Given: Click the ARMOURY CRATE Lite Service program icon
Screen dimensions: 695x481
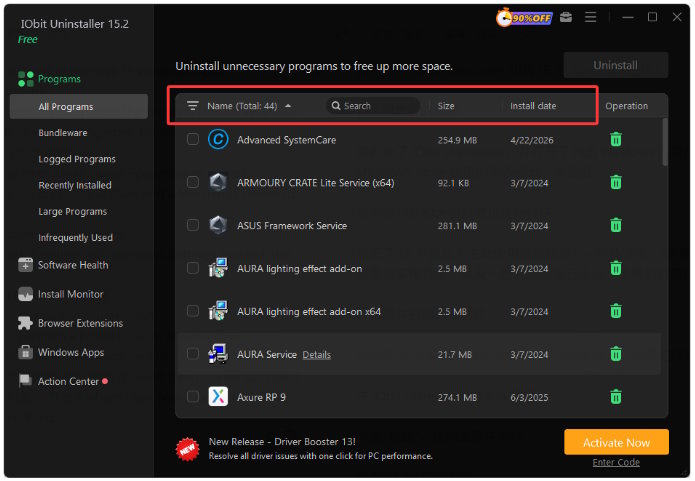Looking at the screenshot, I should tap(218, 182).
